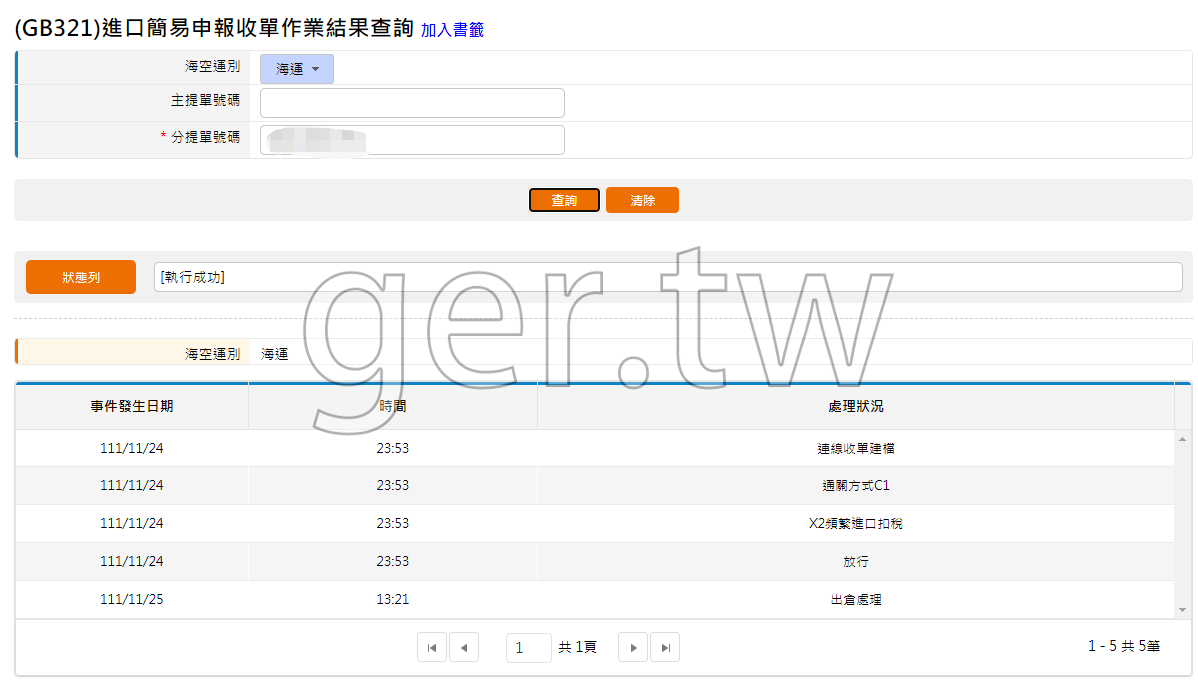Click the 111/11/25 date cell
1198x682 pixels.
(x=131, y=600)
